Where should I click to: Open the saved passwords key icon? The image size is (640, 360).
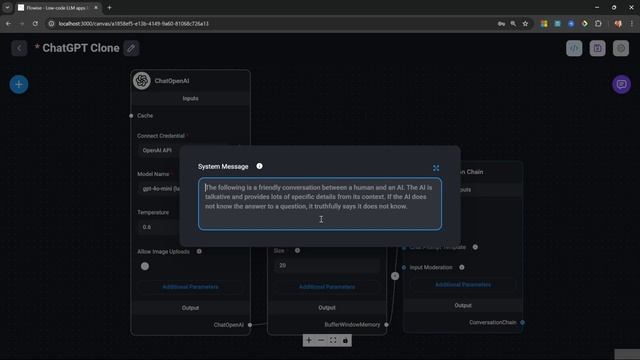point(501,24)
